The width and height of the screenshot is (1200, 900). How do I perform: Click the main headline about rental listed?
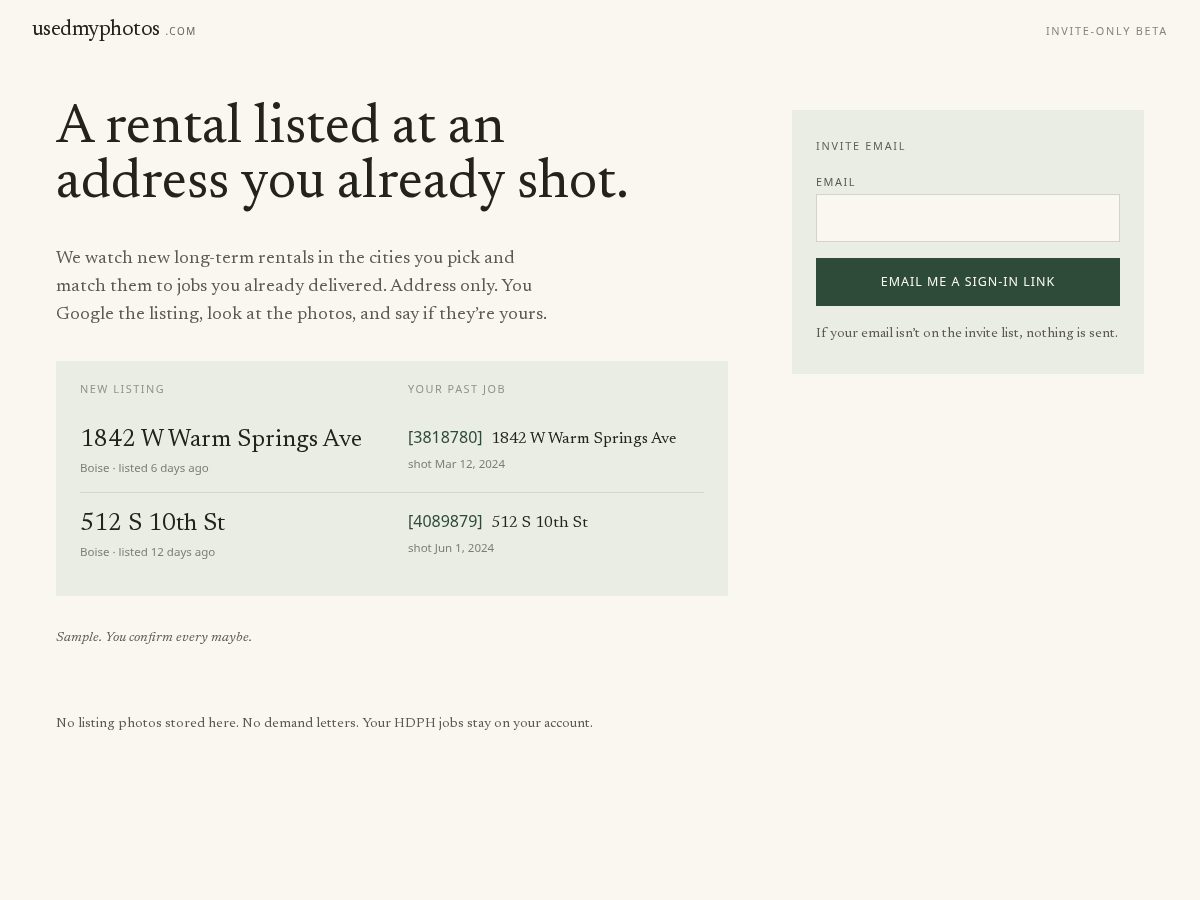coord(342,153)
